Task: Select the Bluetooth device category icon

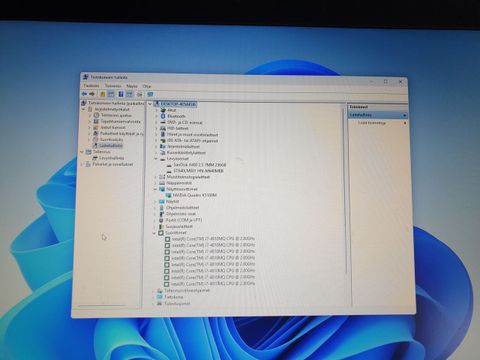Action: pos(163,116)
